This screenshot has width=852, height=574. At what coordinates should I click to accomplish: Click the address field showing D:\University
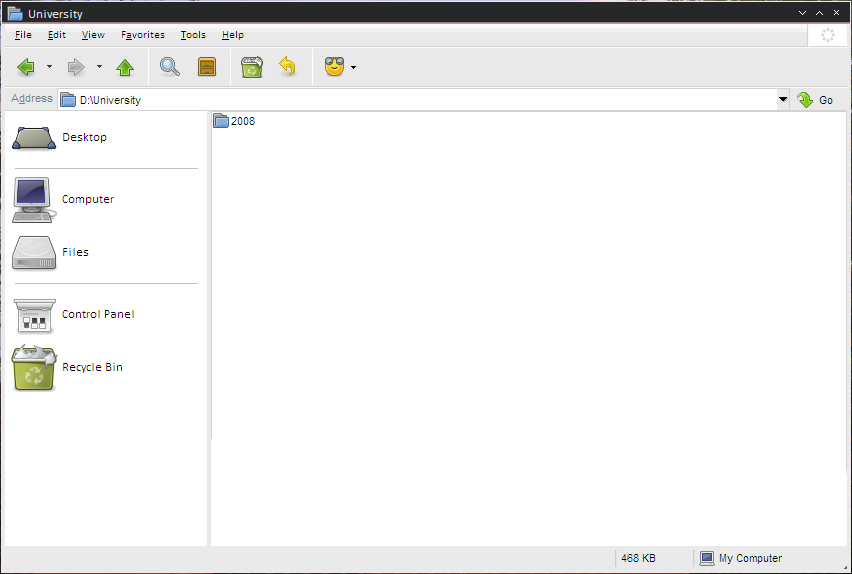pyautogui.click(x=417, y=100)
